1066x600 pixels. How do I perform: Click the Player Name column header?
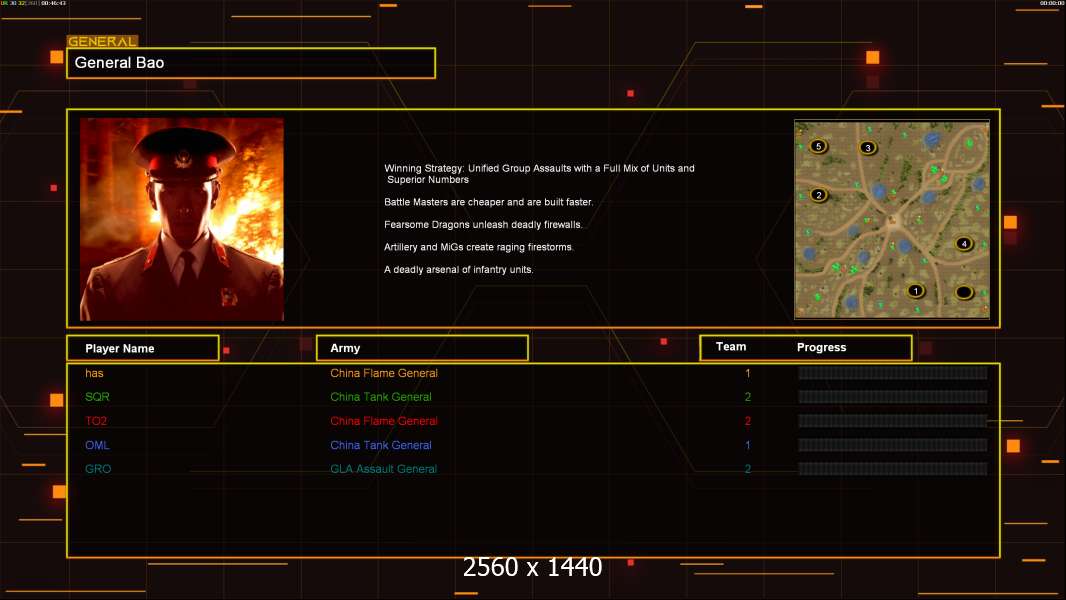(143, 348)
